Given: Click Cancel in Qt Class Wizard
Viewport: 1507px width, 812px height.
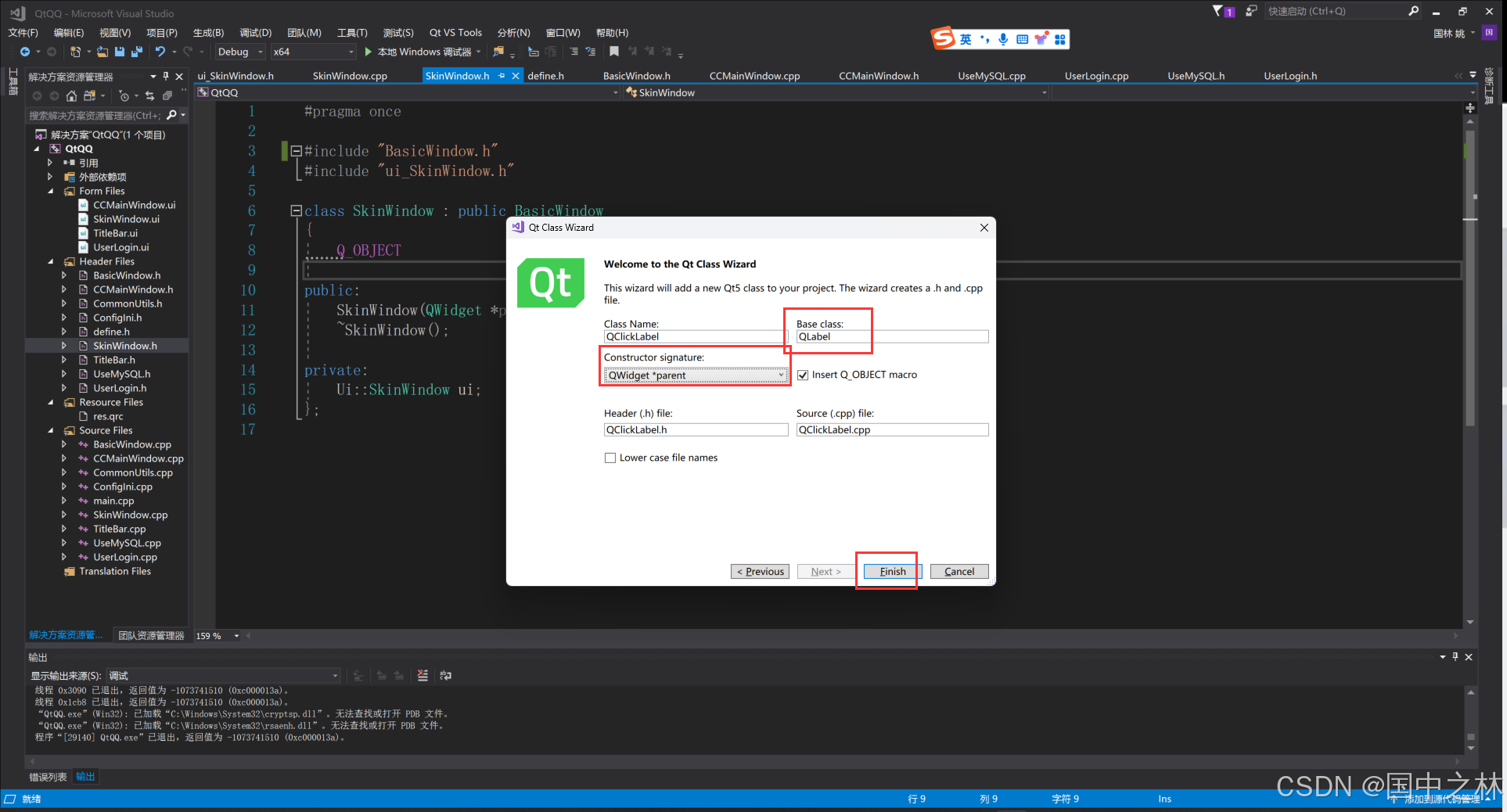Looking at the screenshot, I should click(959, 571).
